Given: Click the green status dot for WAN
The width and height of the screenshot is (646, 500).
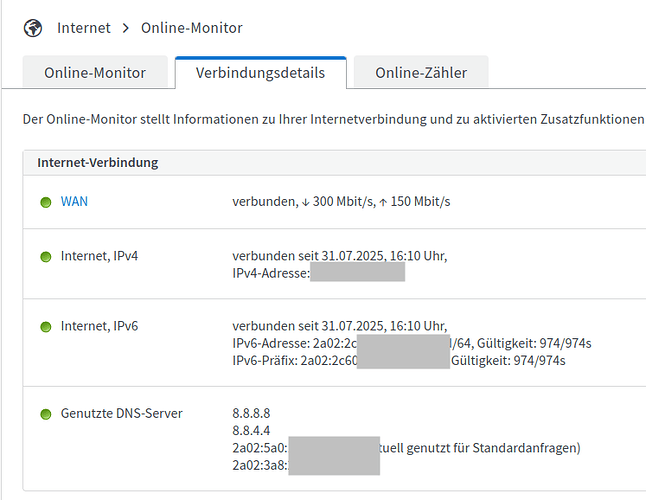Looking at the screenshot, I should pyautogui.click(x=46, y=202).
